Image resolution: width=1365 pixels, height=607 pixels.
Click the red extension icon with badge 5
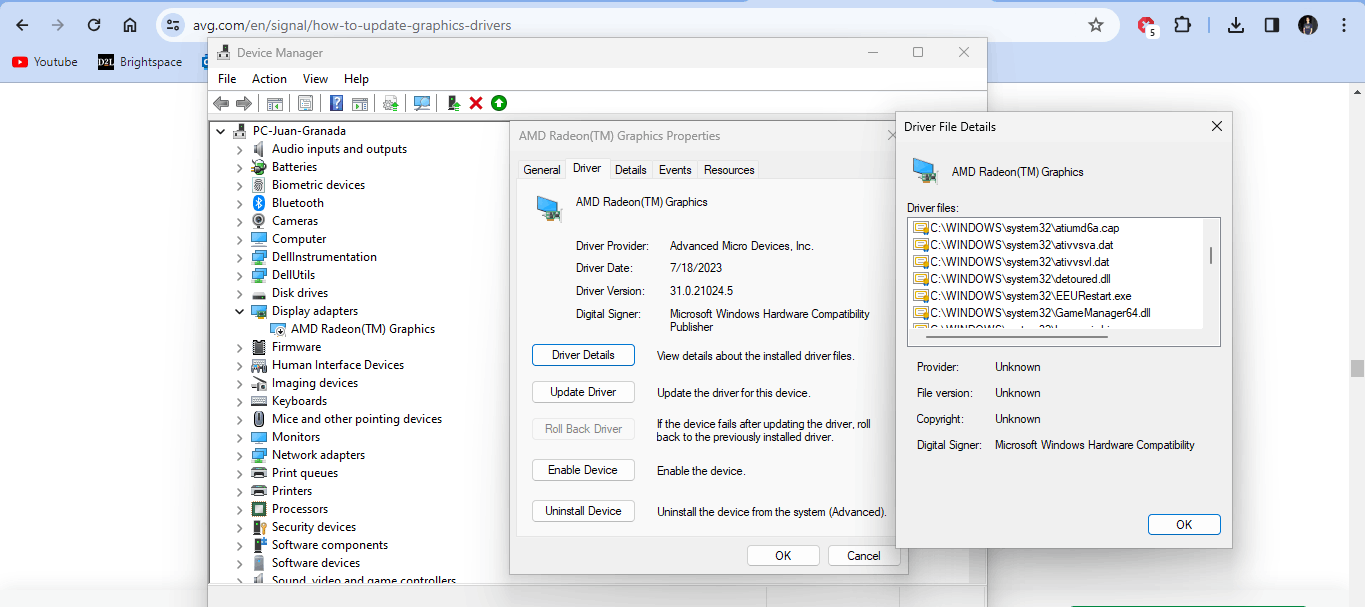(x=1147, y=26)
